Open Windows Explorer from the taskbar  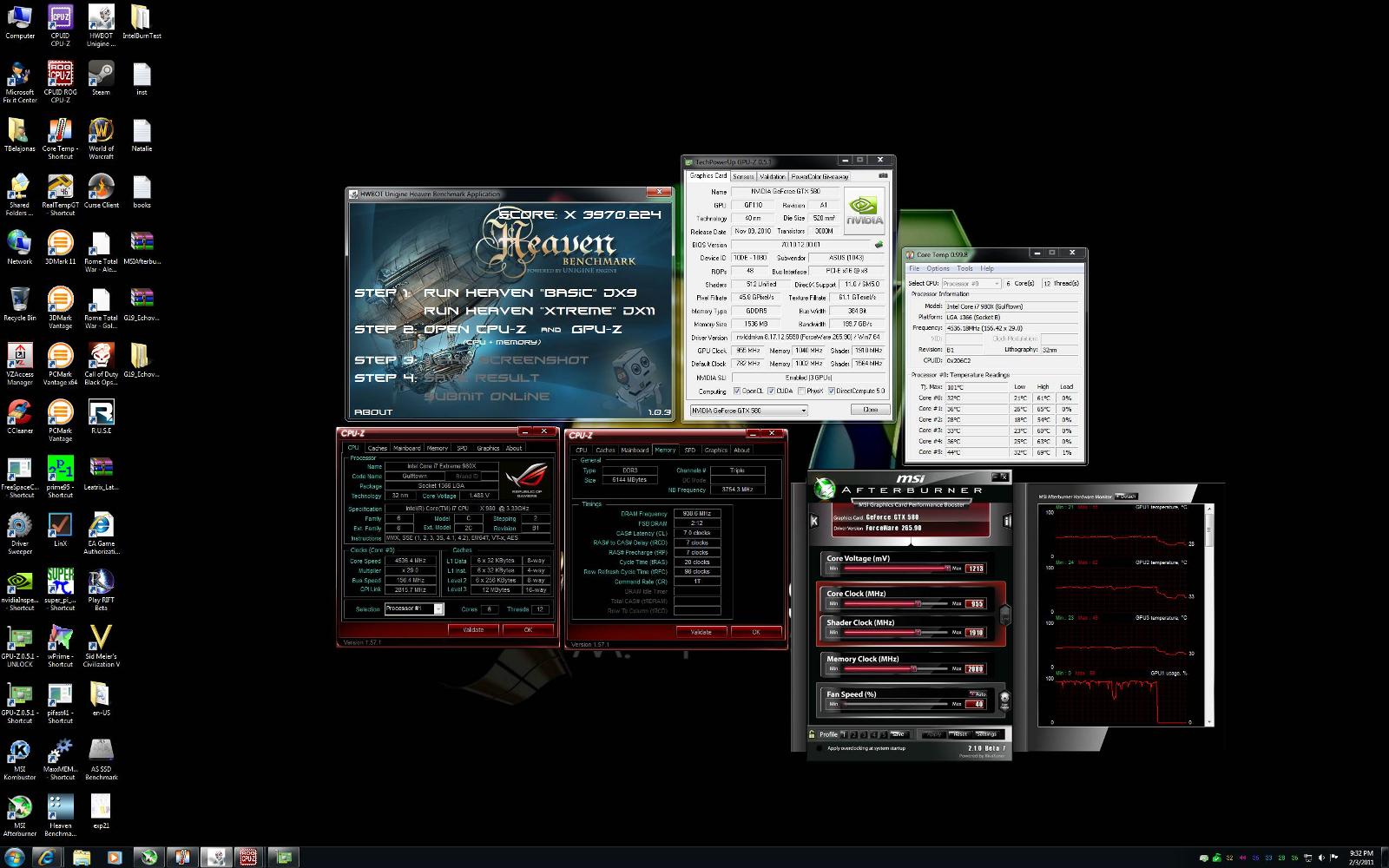click(81, 858)
